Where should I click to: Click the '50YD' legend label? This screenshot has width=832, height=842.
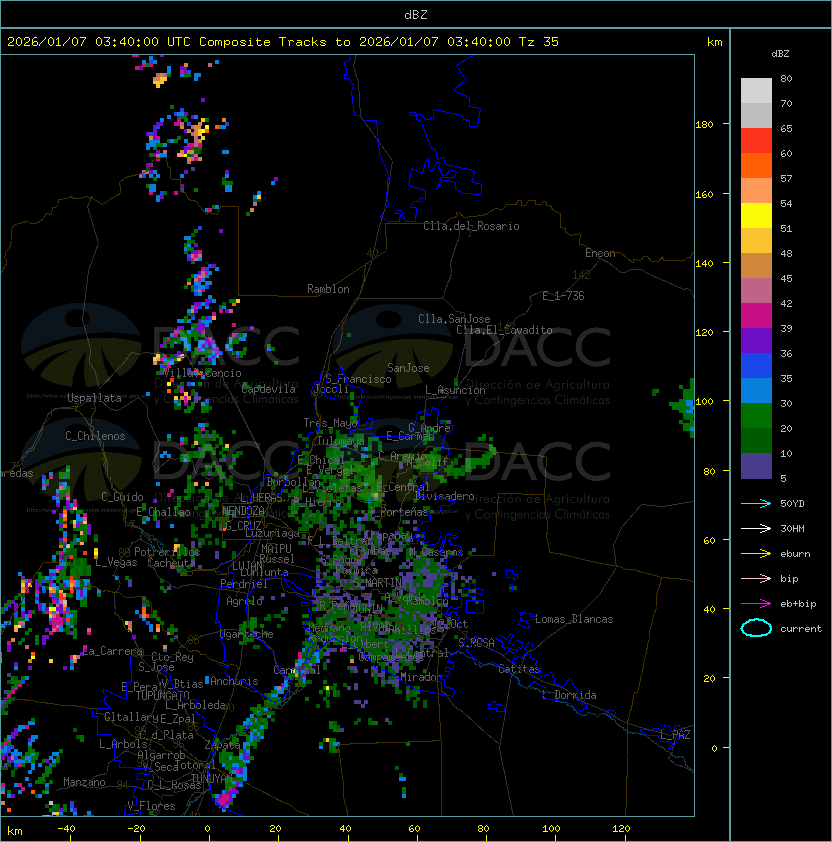pos(792,503)
